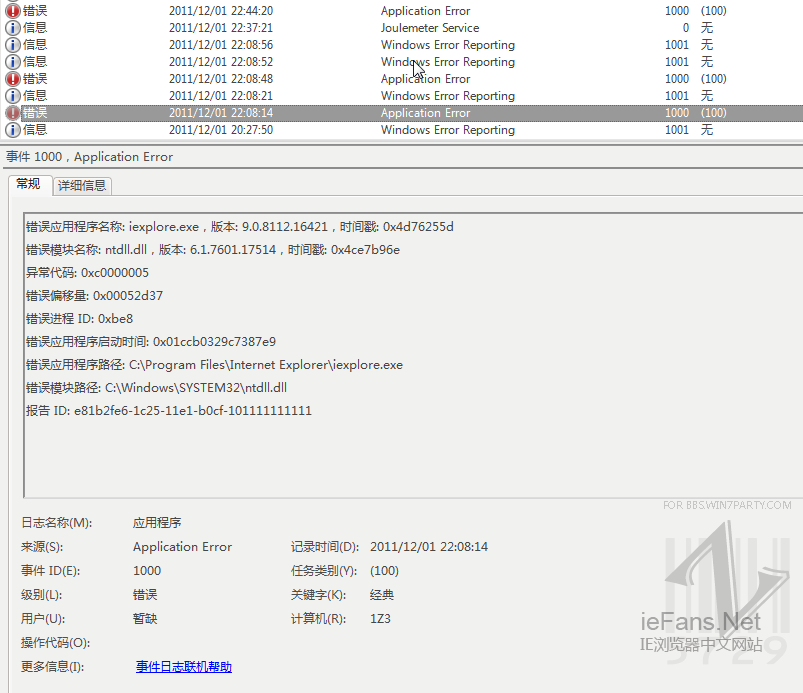The height and width of the screenshot is (693, 803).
Task: Click the 2011/12/01 20:27:50 date cell
Action: [x=221, y=130]
